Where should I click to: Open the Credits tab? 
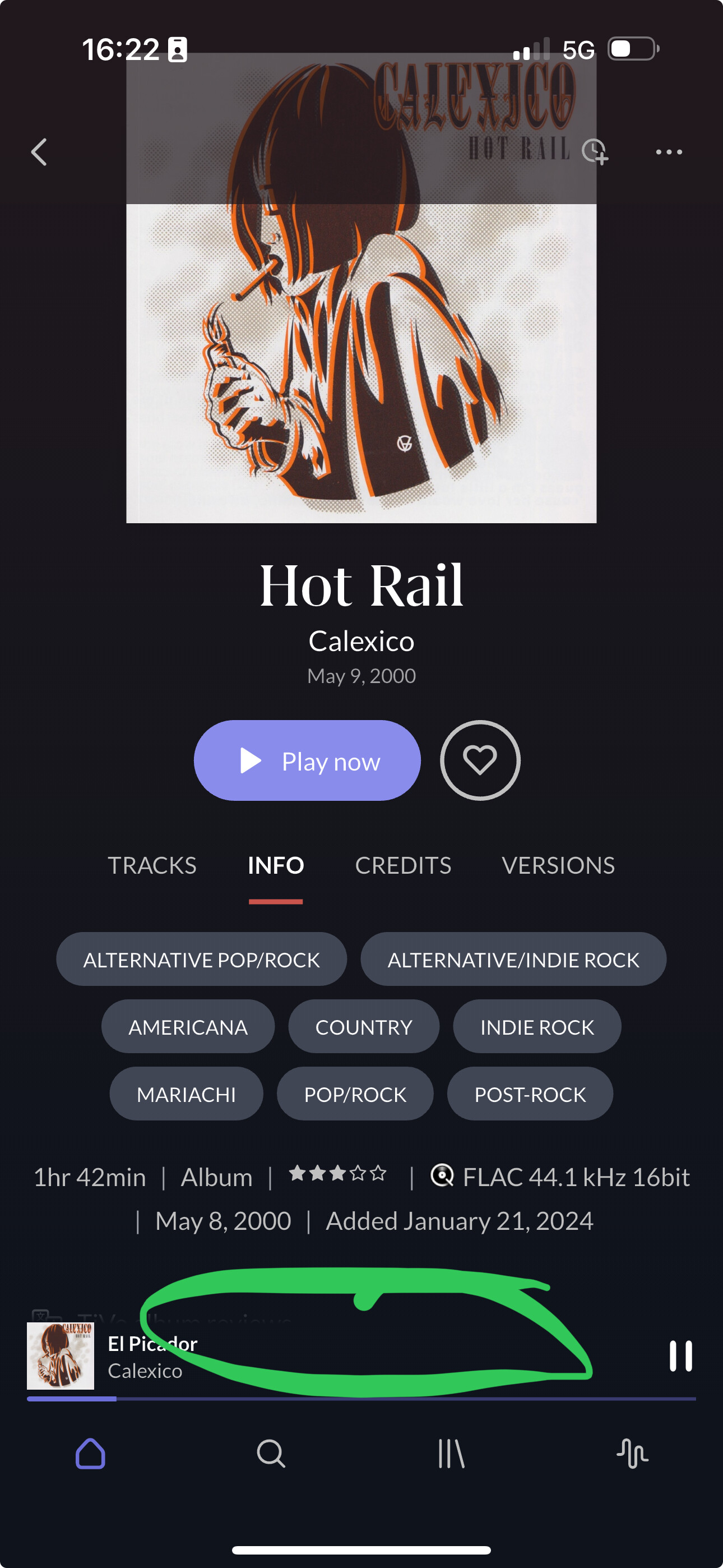coord(403,865)
